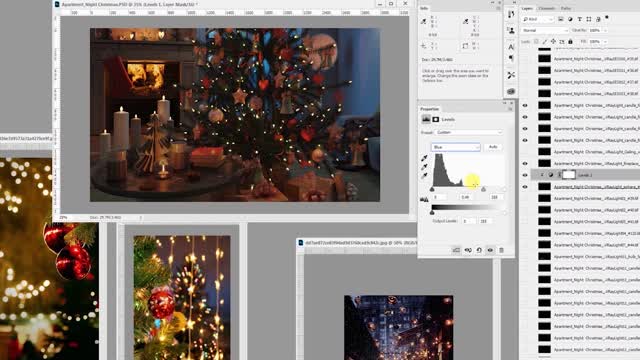Lock image pixels with the brush icon
The height and width of the screenshot is (360, 640).
(x=545, y=42)
